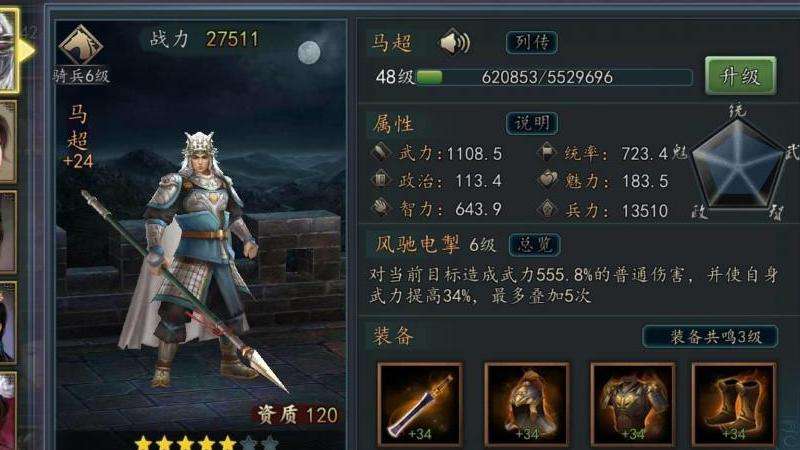Open the 总览 skill overview
Image resolution: width=800 pixels, height=450 pixels.
pyautogui.click(x=535, y=245)
